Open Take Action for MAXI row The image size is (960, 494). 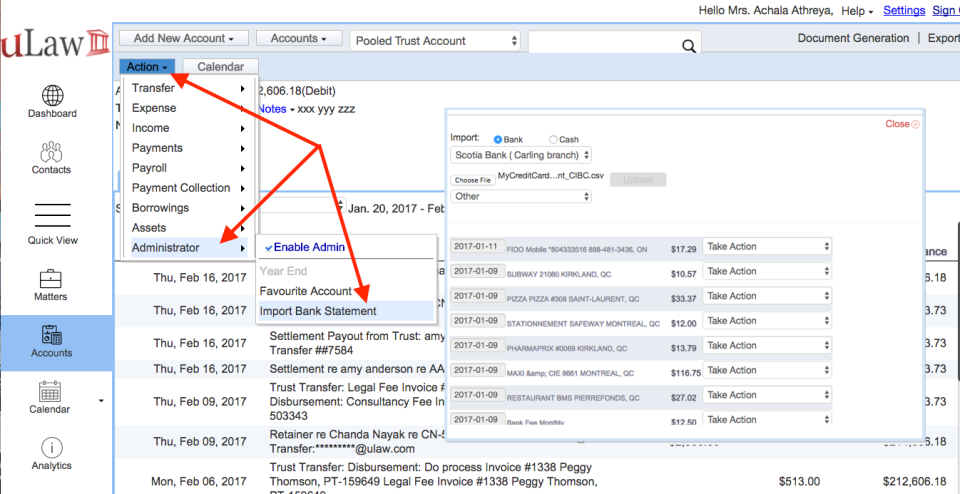point(767,370)
